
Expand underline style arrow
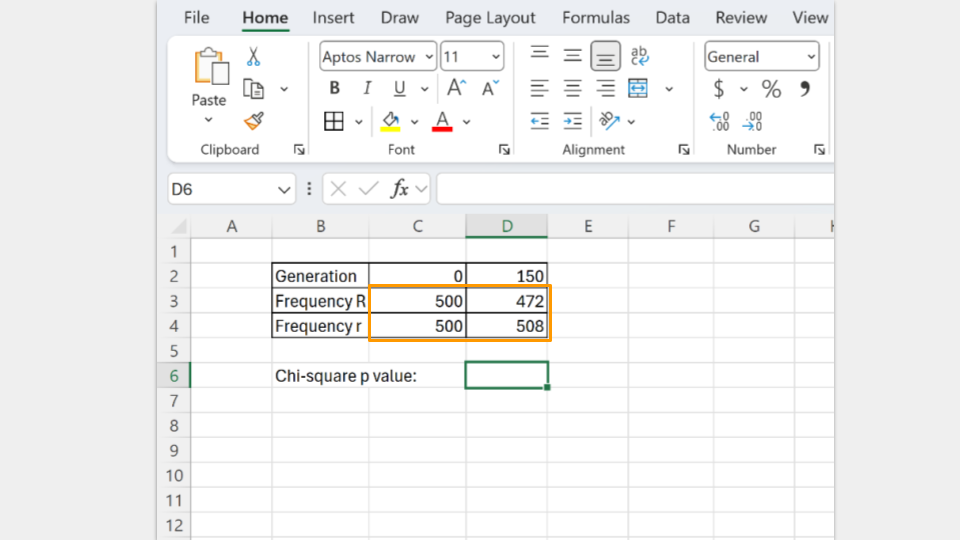click(x=425, y=89)
